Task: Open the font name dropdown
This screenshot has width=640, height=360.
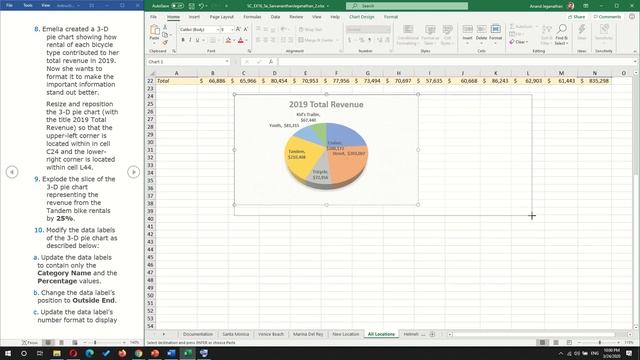Action: point(218,29)
